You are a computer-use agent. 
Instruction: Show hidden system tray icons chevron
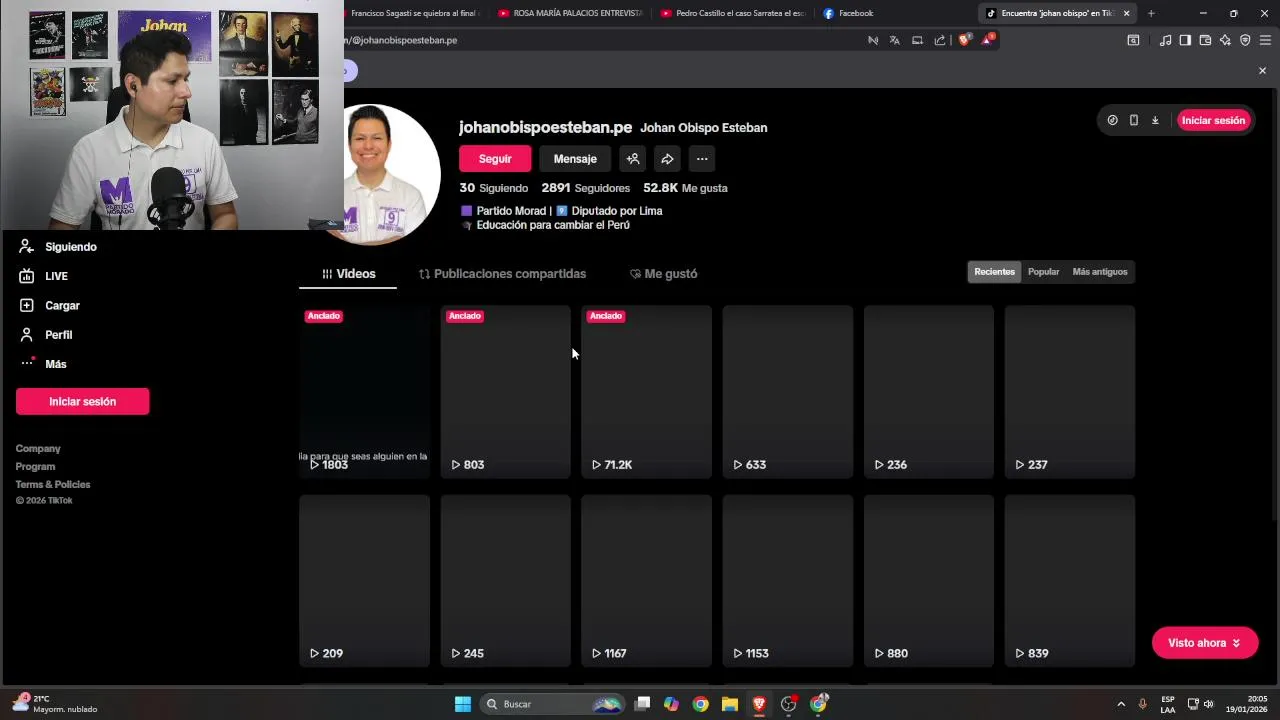(1121, 704)
